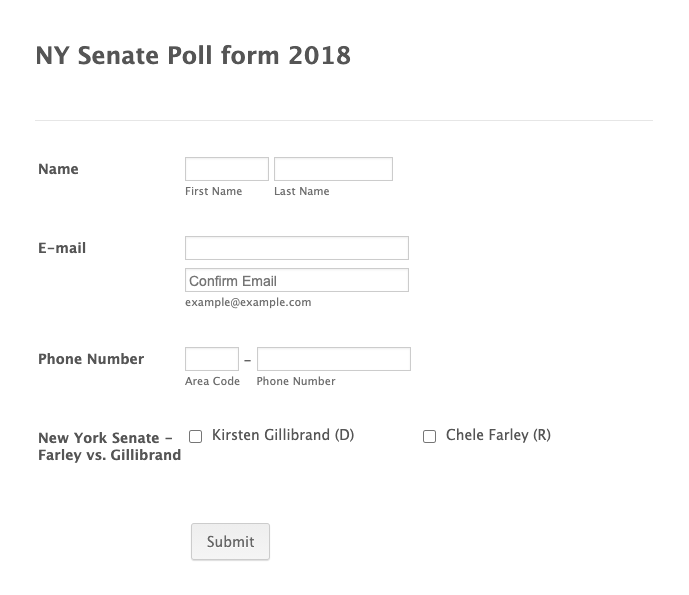Click the Farley vs. Gillibrand question label
Viewport: 689px width, 595px height.
[x=109, y=446]
